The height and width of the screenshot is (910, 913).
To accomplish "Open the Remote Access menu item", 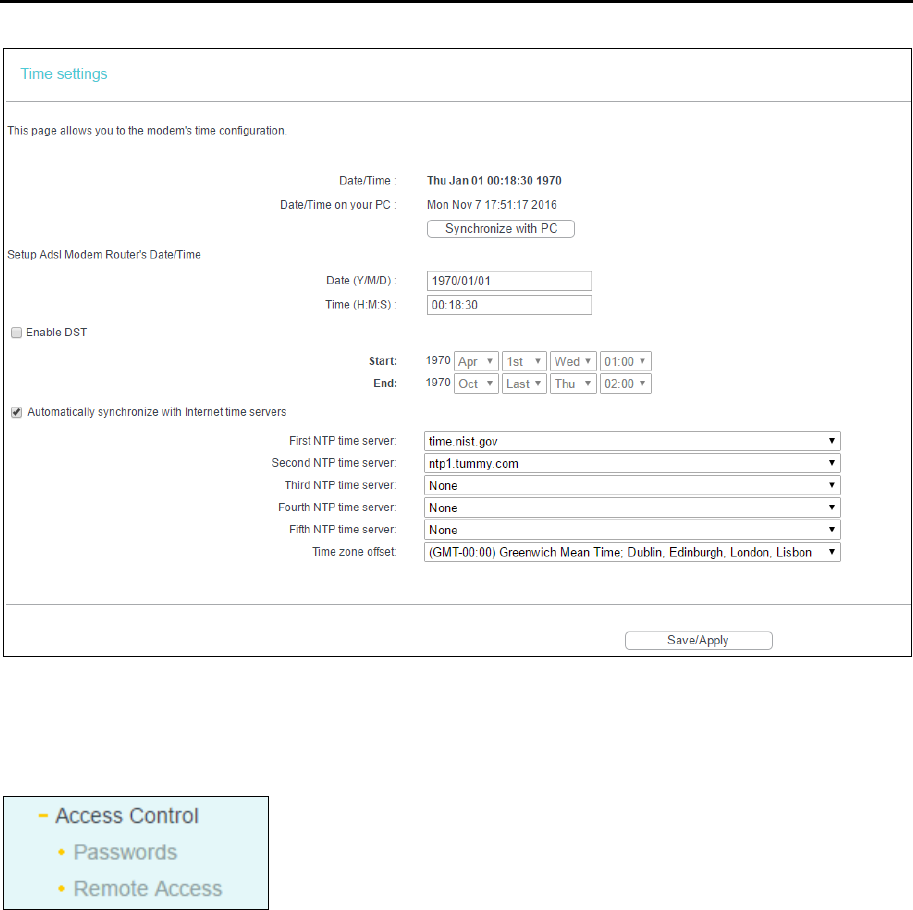I will 147,888.
